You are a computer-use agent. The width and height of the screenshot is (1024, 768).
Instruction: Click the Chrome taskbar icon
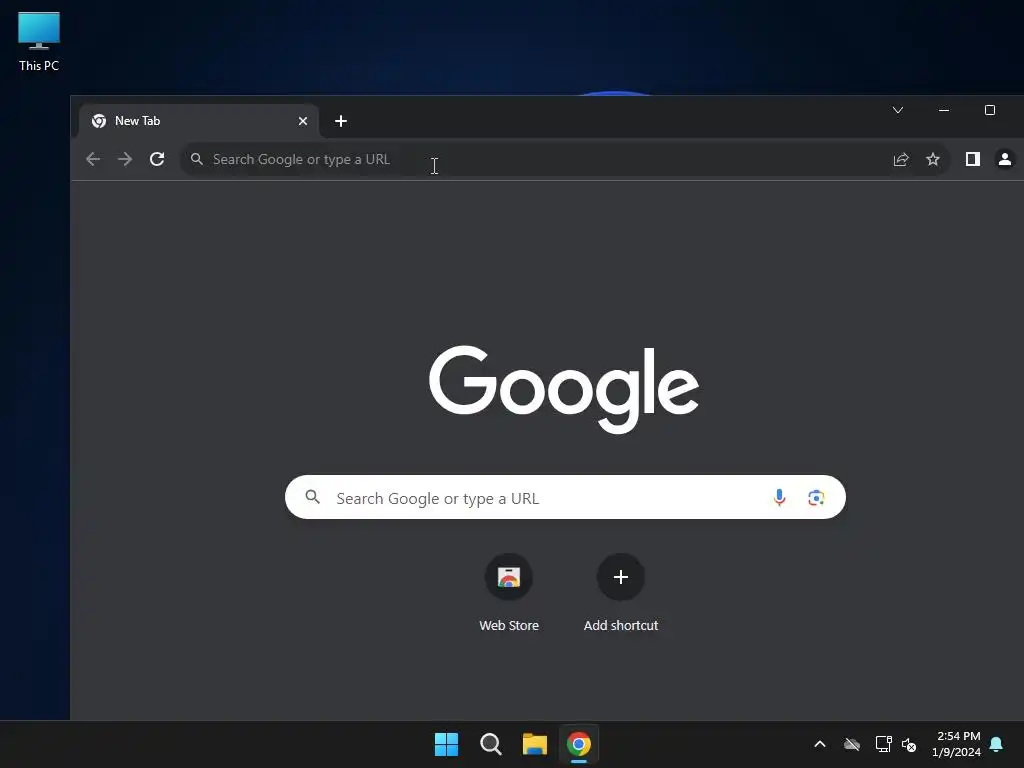(x=579, y=744)
